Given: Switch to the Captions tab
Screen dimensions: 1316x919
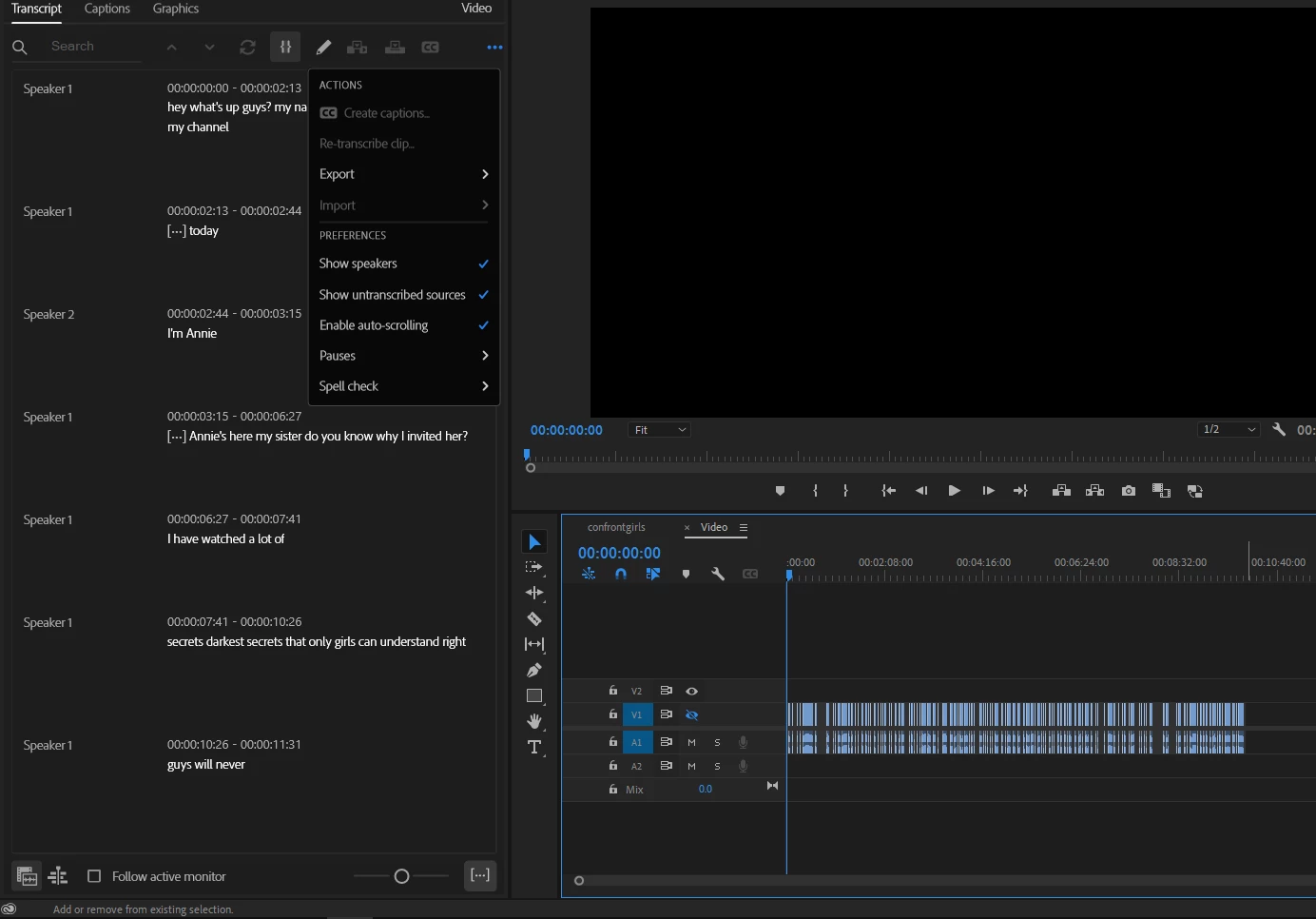Looking at the screenshot, I should pos(107,9).
